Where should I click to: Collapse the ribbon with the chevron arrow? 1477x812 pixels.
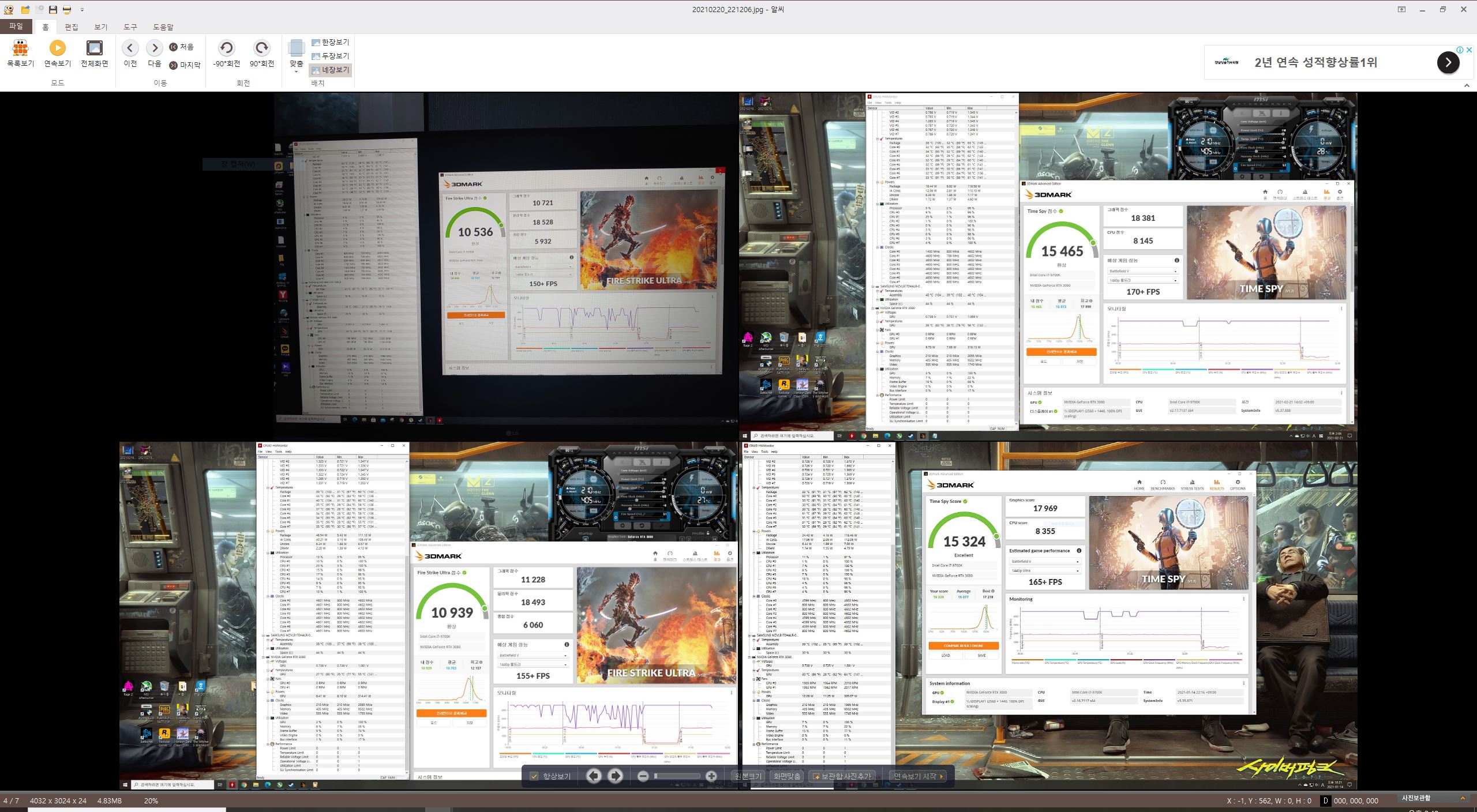point(1467,85)
